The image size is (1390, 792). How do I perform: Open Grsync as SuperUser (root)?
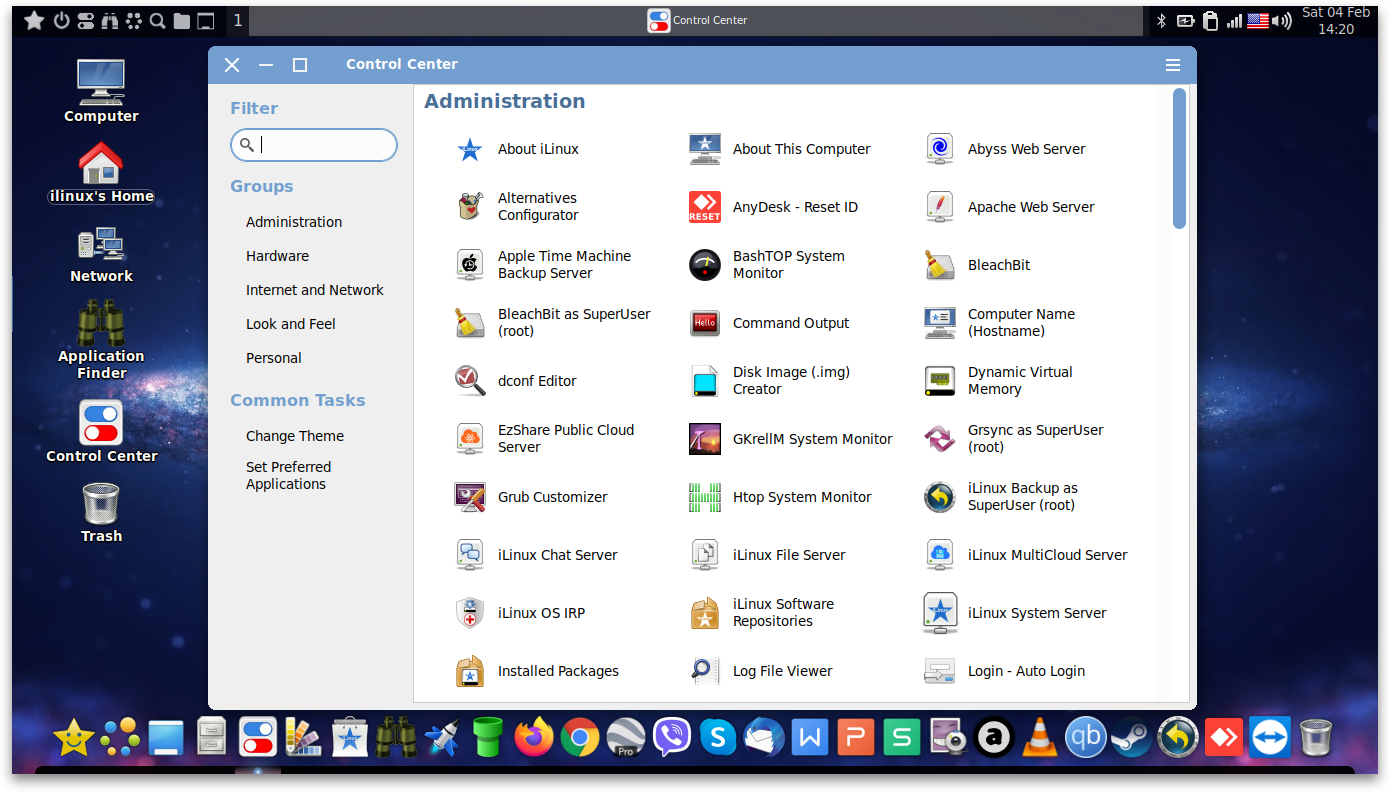click(x=1014, y=439)
